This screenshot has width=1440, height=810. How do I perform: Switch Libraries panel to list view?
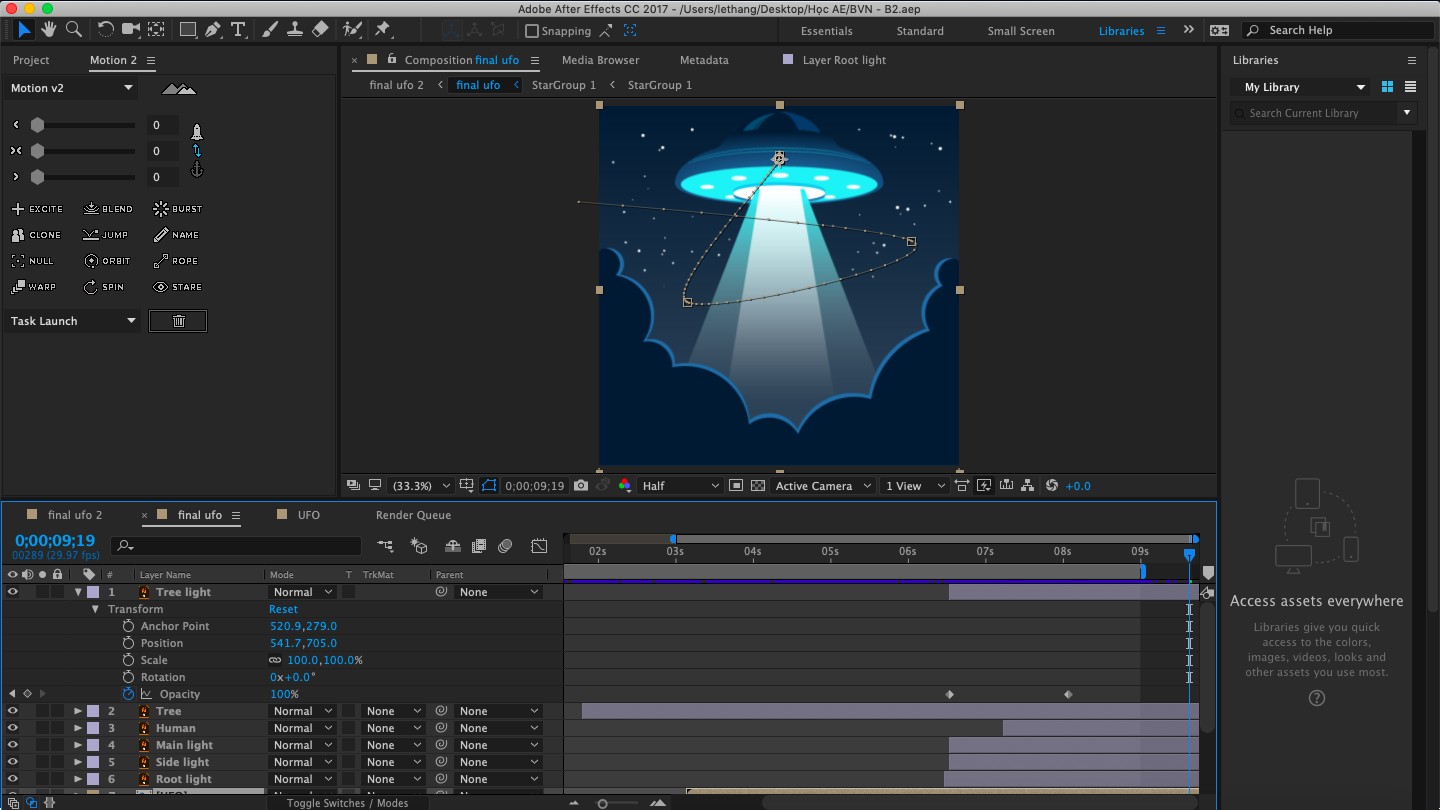[x=1410, y=87]
